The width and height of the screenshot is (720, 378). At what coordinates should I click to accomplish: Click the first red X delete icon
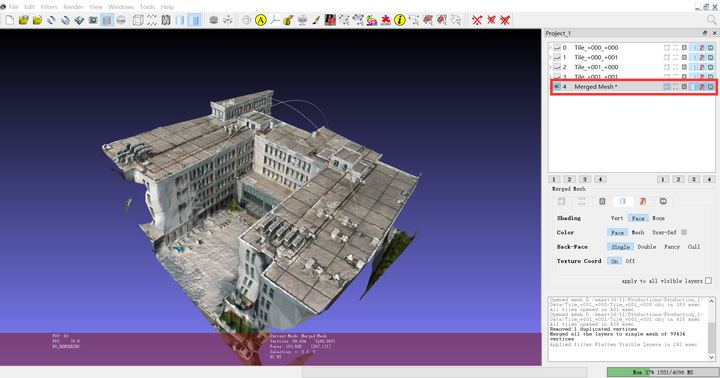click(x=477, y=20)
